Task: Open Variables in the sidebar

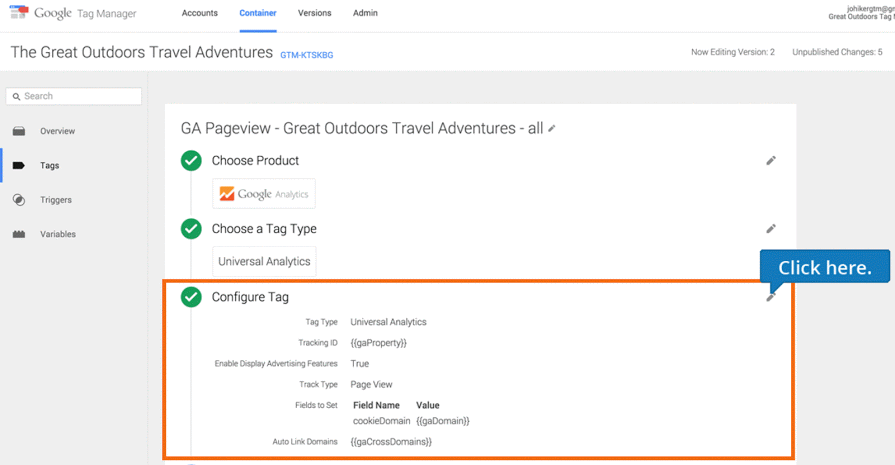Action: pyautogui.click(x=58, y=234)
